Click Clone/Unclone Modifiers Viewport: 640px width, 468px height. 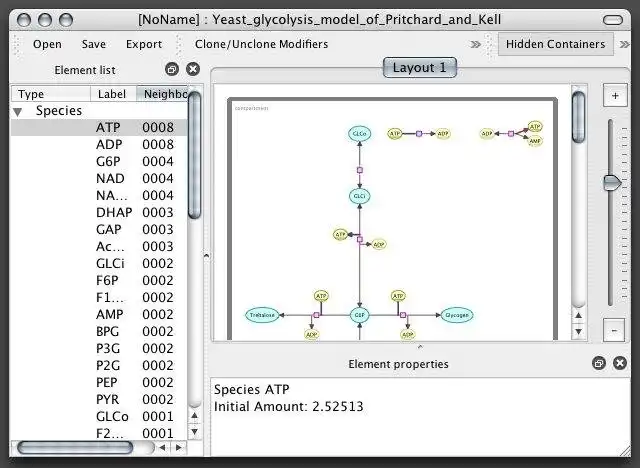[262, 44]
